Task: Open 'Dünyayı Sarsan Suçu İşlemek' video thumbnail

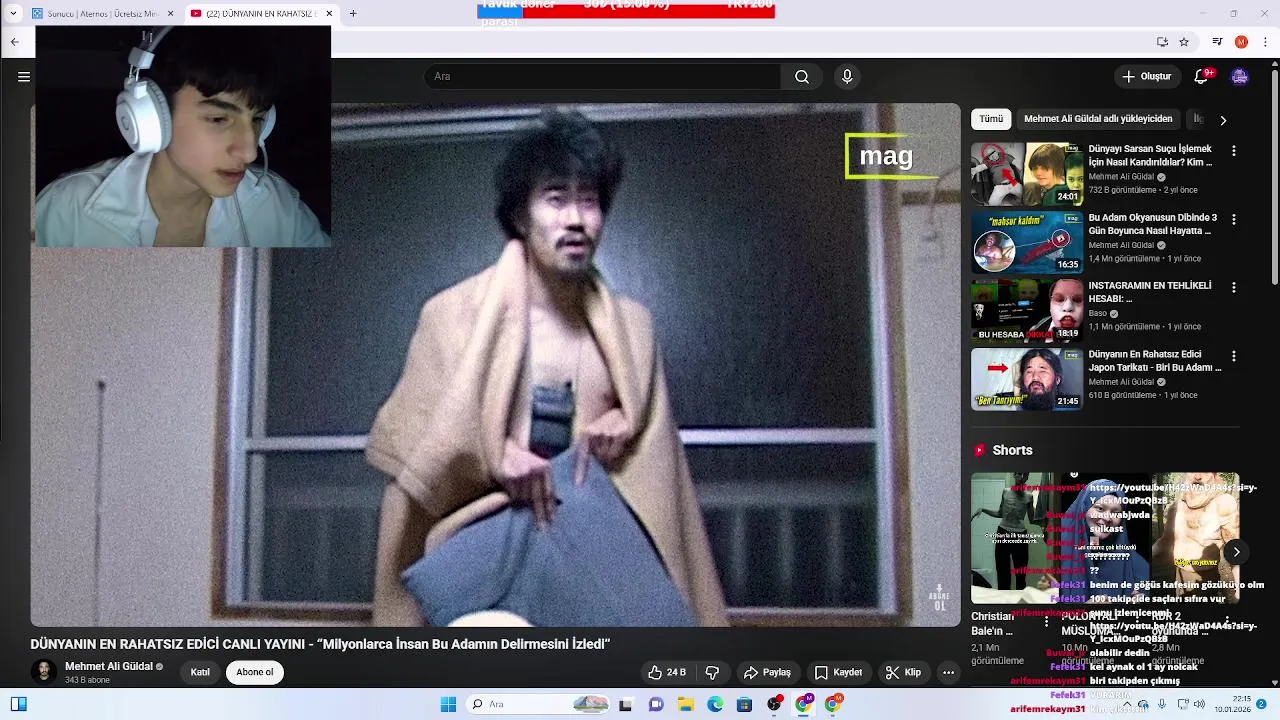Action: pyautogui.click(x=1027, y=174)
